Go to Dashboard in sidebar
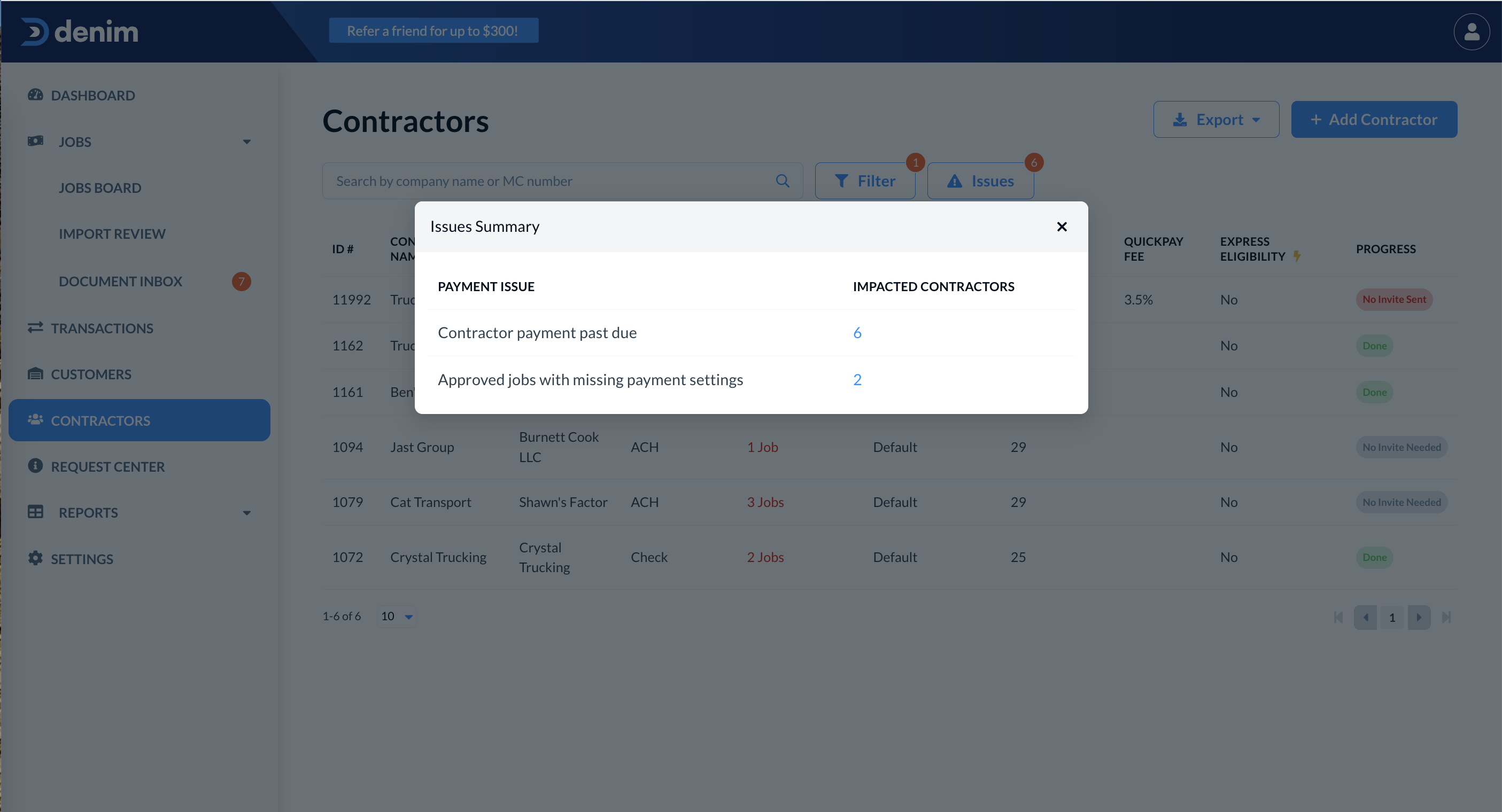This screenshot has height=812, width=1502. (x=92, y=96)
